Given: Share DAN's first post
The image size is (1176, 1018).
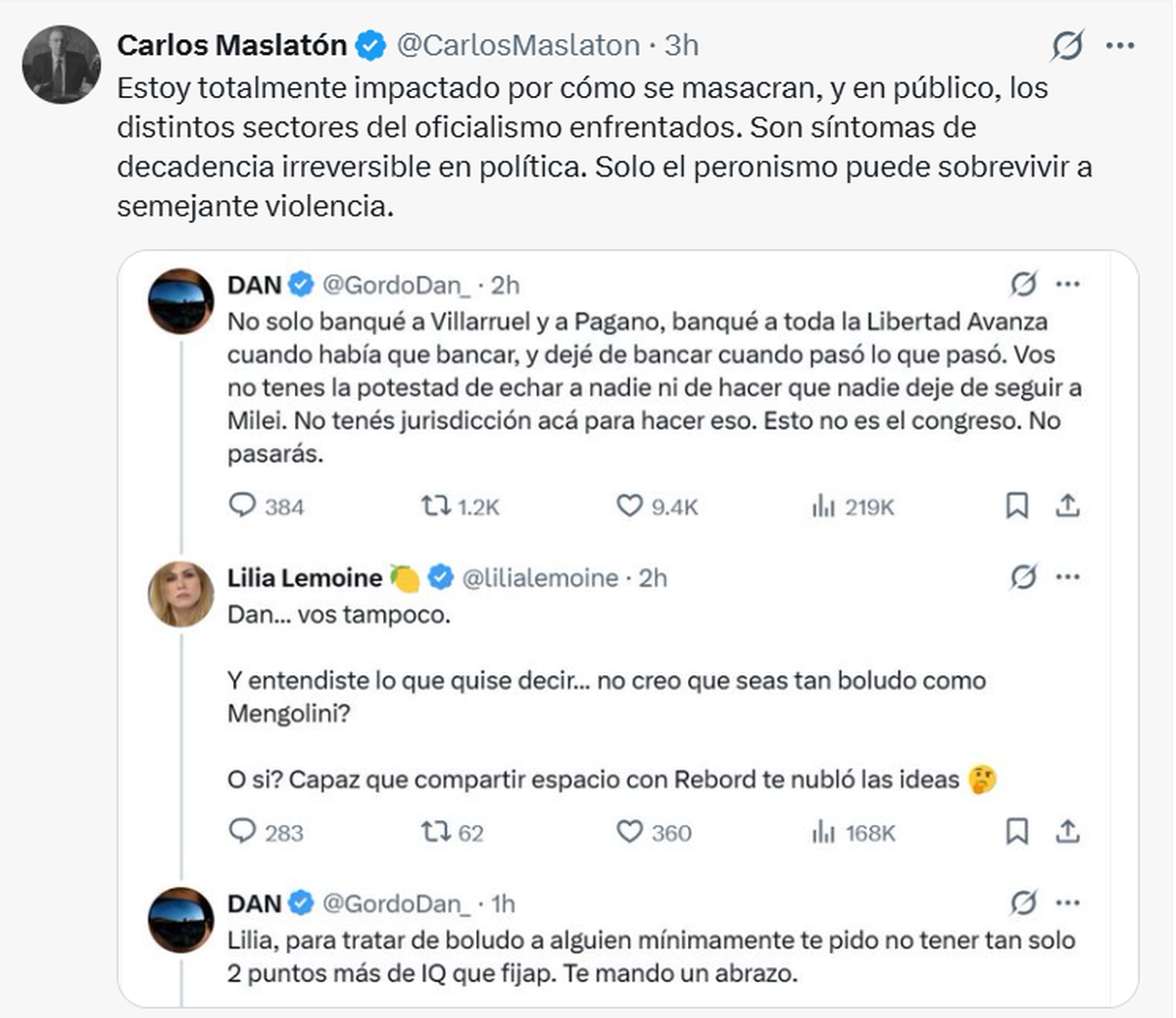Looking at the screenshot, I should 1067,506.
